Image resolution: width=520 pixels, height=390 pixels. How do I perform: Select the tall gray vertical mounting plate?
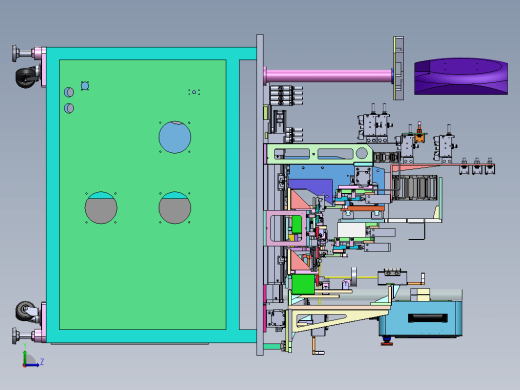click(x=260, y=195)
